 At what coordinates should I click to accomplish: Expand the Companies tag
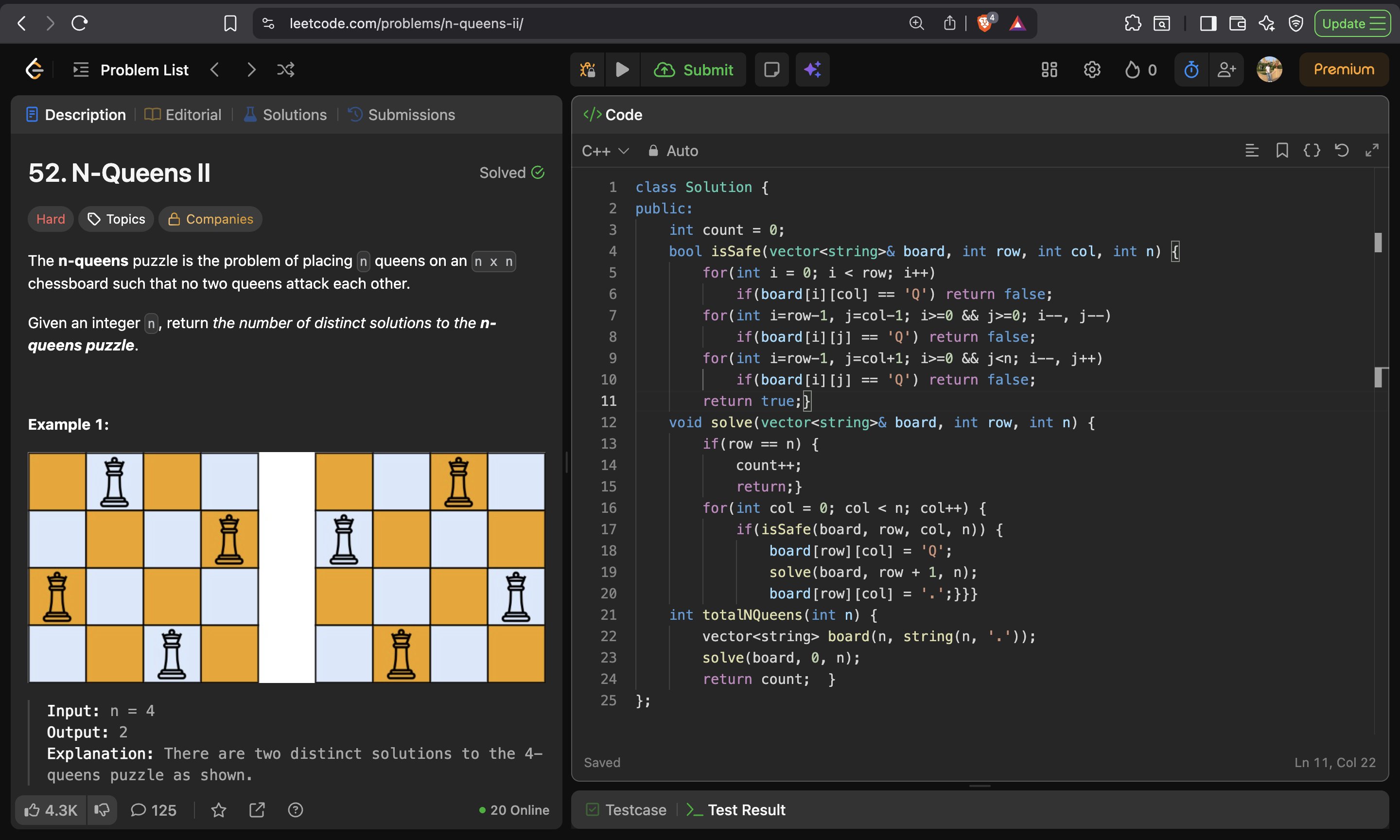pyautogui.click(x=210, y=219)
